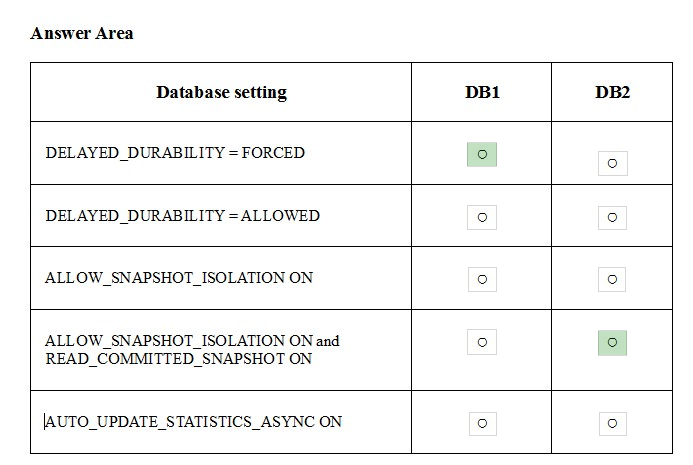Click the Database setting column header
This screenshot has width=693, height=465.
(x=221, y=92)
